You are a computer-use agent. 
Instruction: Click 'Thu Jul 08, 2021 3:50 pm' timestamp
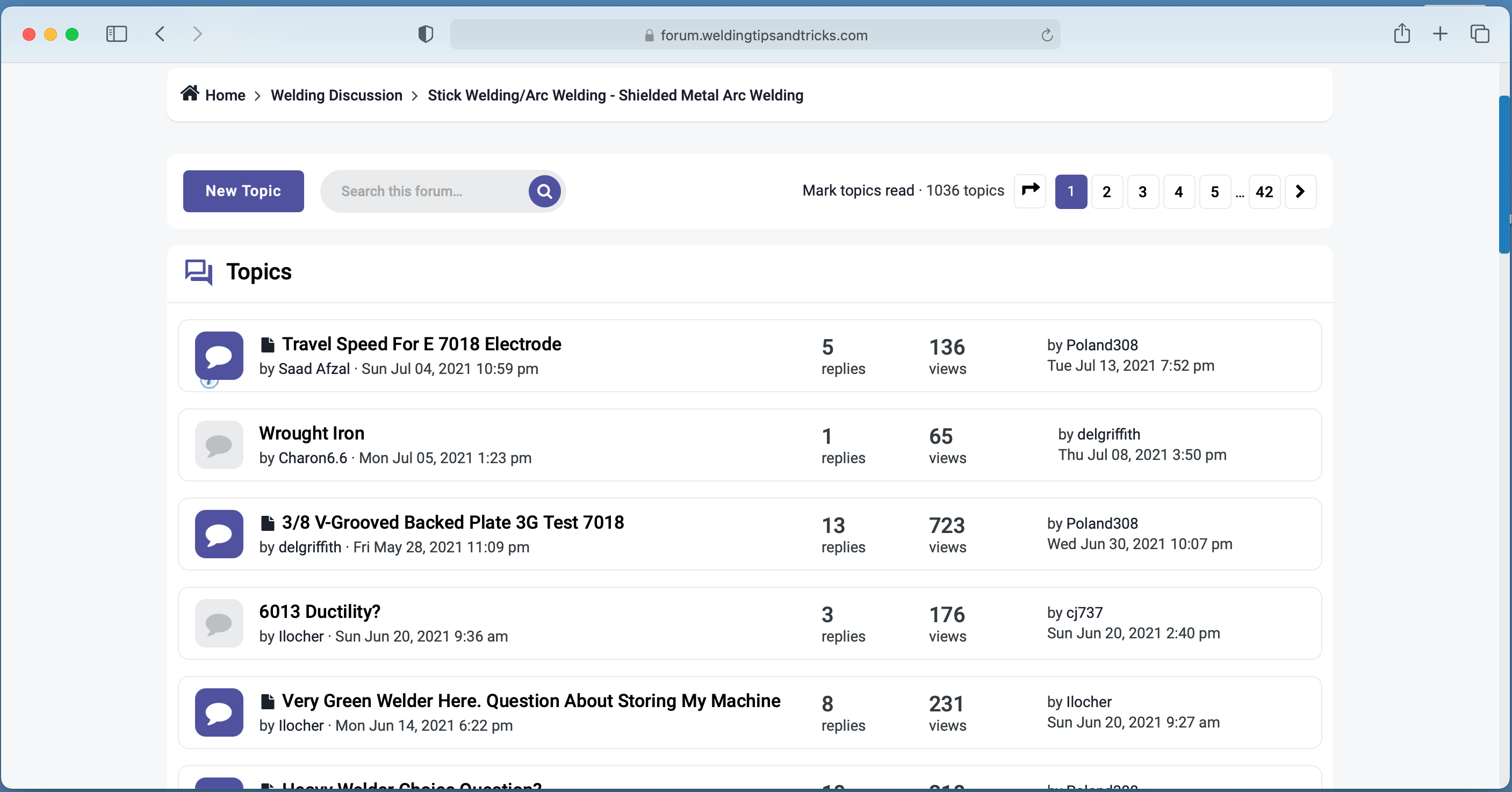click(1142, 455)
